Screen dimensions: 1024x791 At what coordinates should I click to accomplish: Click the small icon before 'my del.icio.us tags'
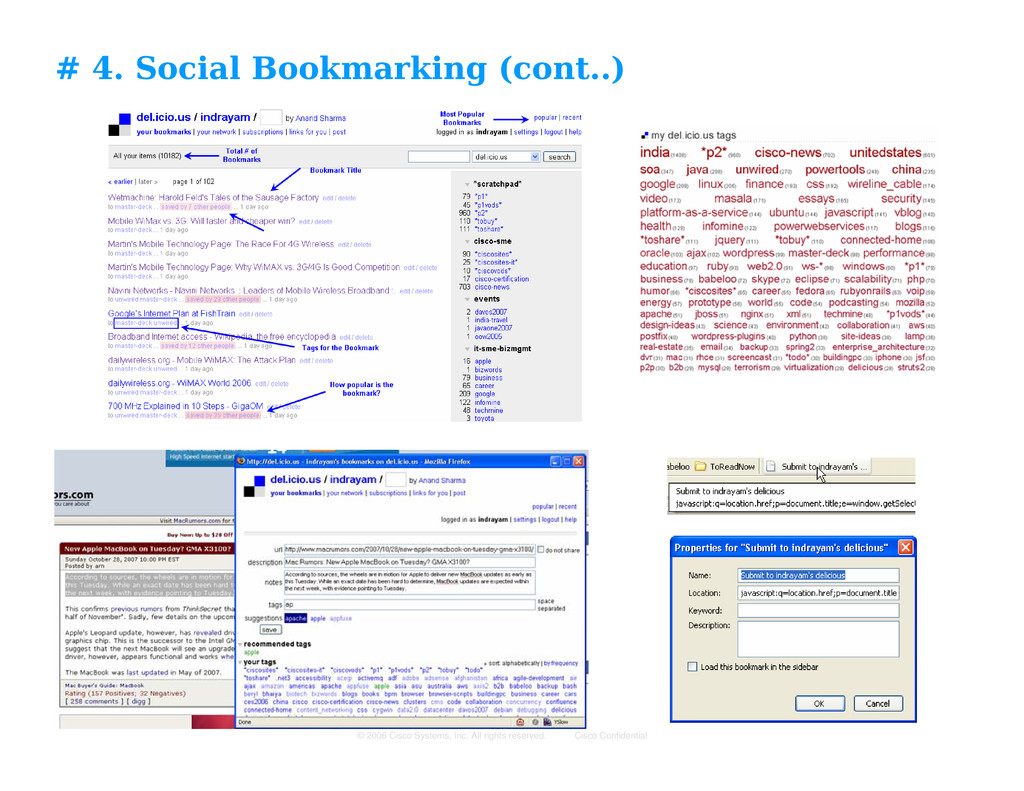pyautogui.click(x=645, y=135)
